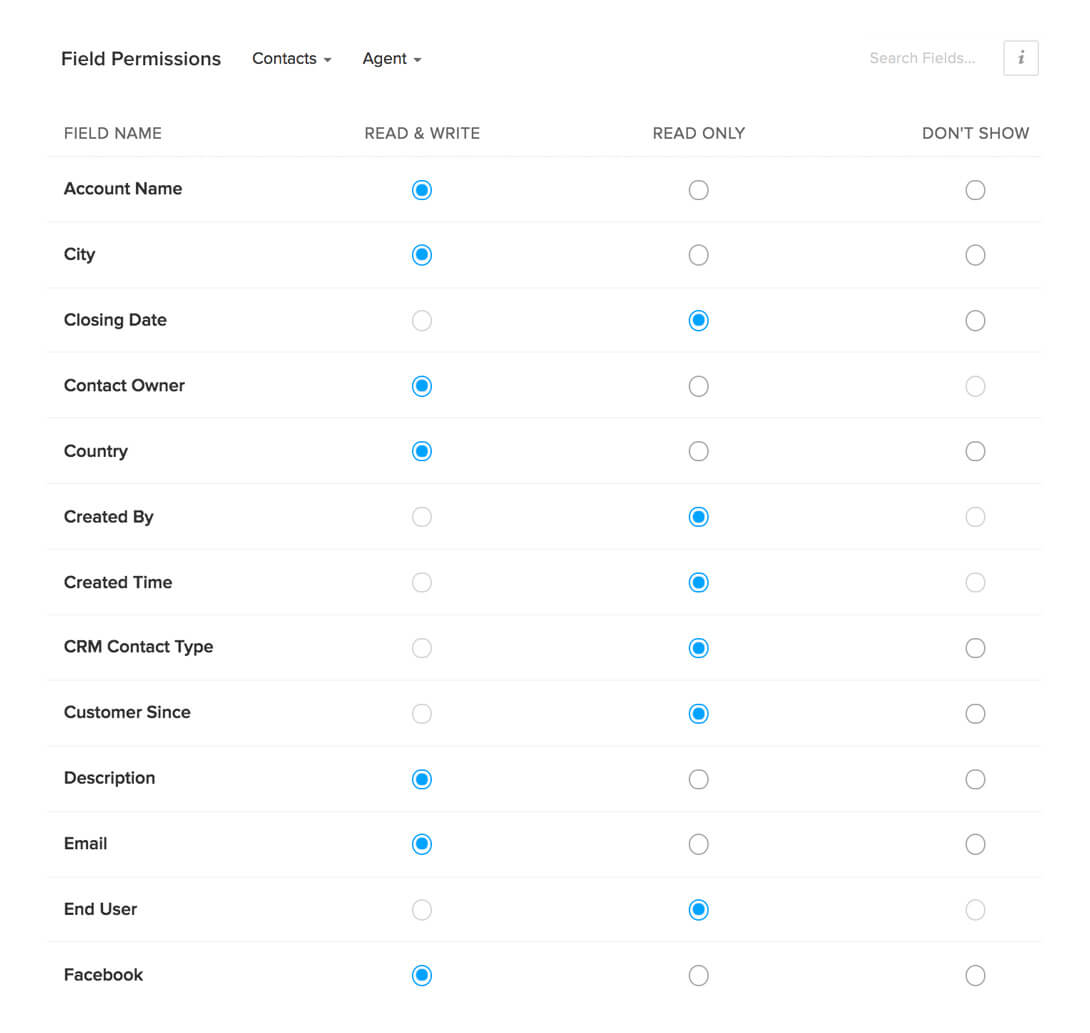Select Don't Show for Email
Viewport: 1090px width, 1033px height.
tap(975, 845)
